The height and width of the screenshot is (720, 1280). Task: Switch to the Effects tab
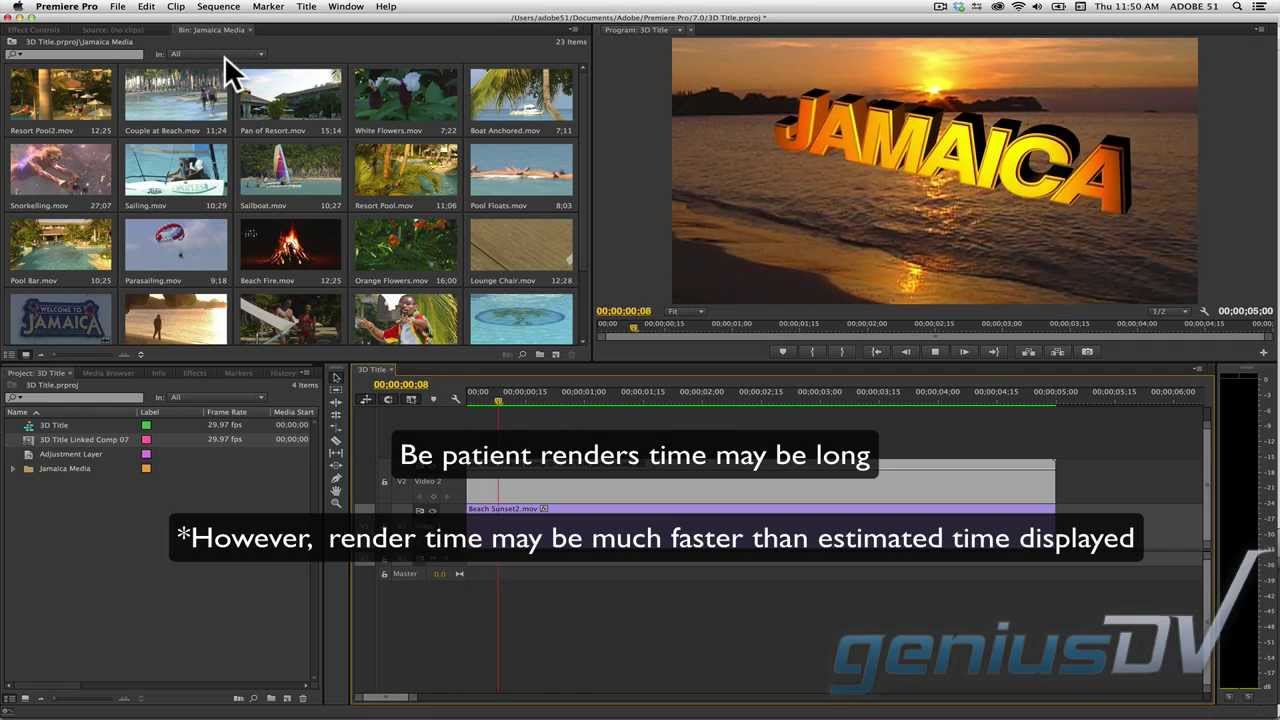[x=195, y=373]
